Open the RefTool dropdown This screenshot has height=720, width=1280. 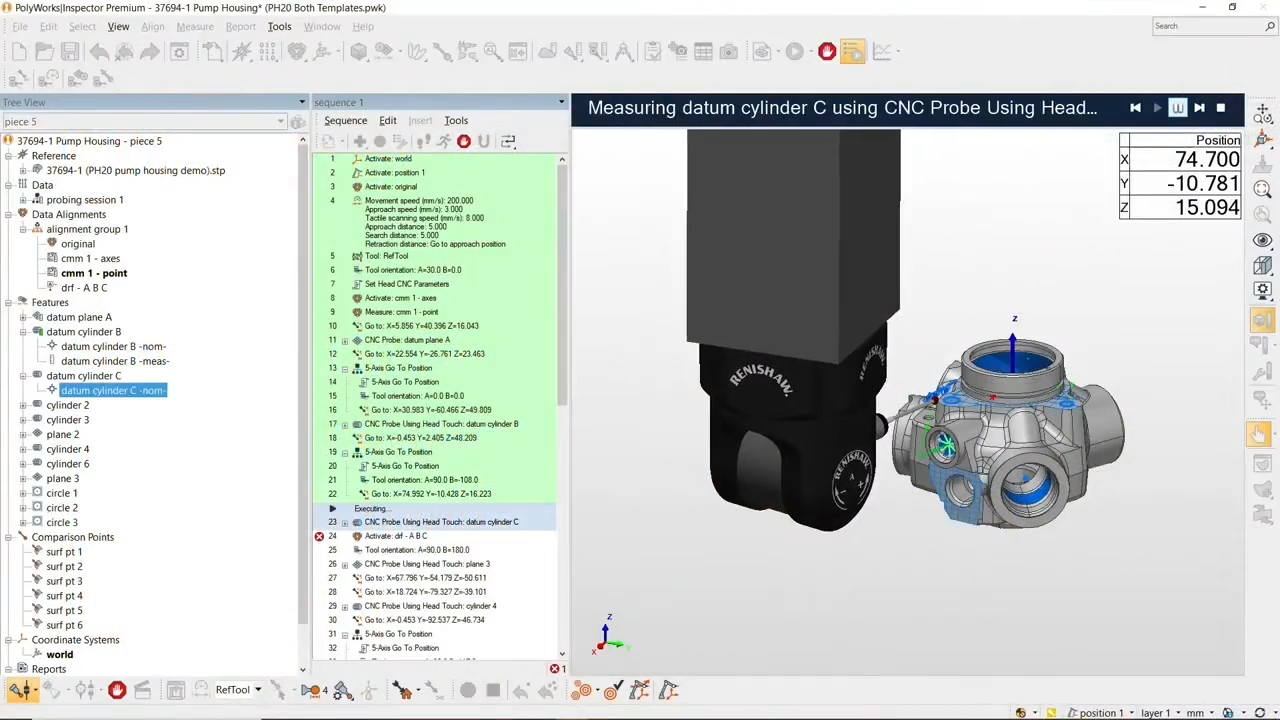(257, 690)
